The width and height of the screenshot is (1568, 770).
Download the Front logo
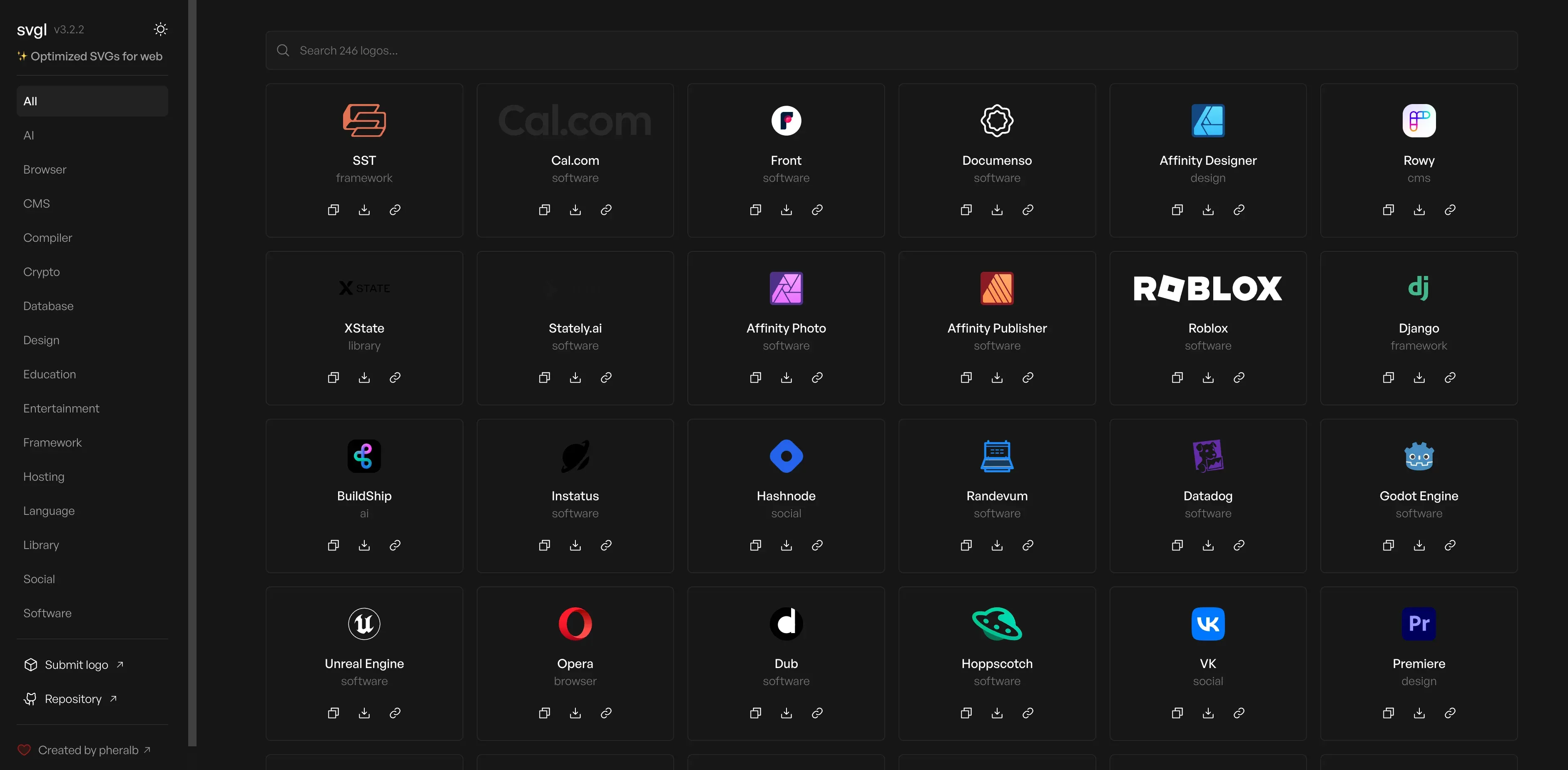coord(786,210)
